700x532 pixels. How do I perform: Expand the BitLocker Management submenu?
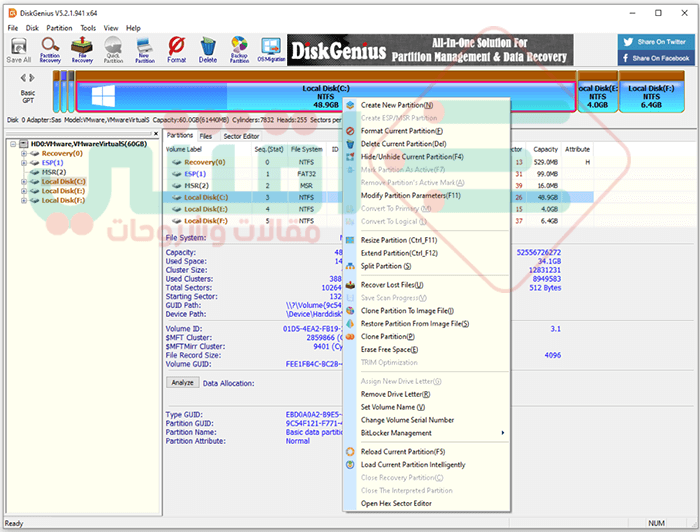click(426, 433)
